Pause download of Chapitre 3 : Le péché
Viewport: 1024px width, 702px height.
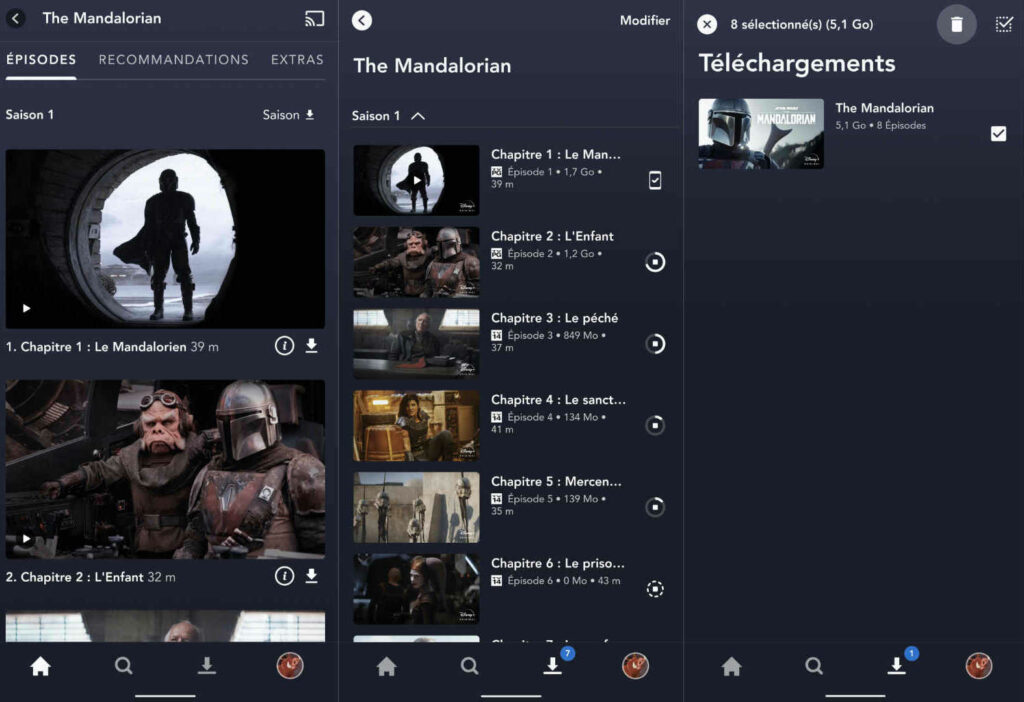point(655,343)
